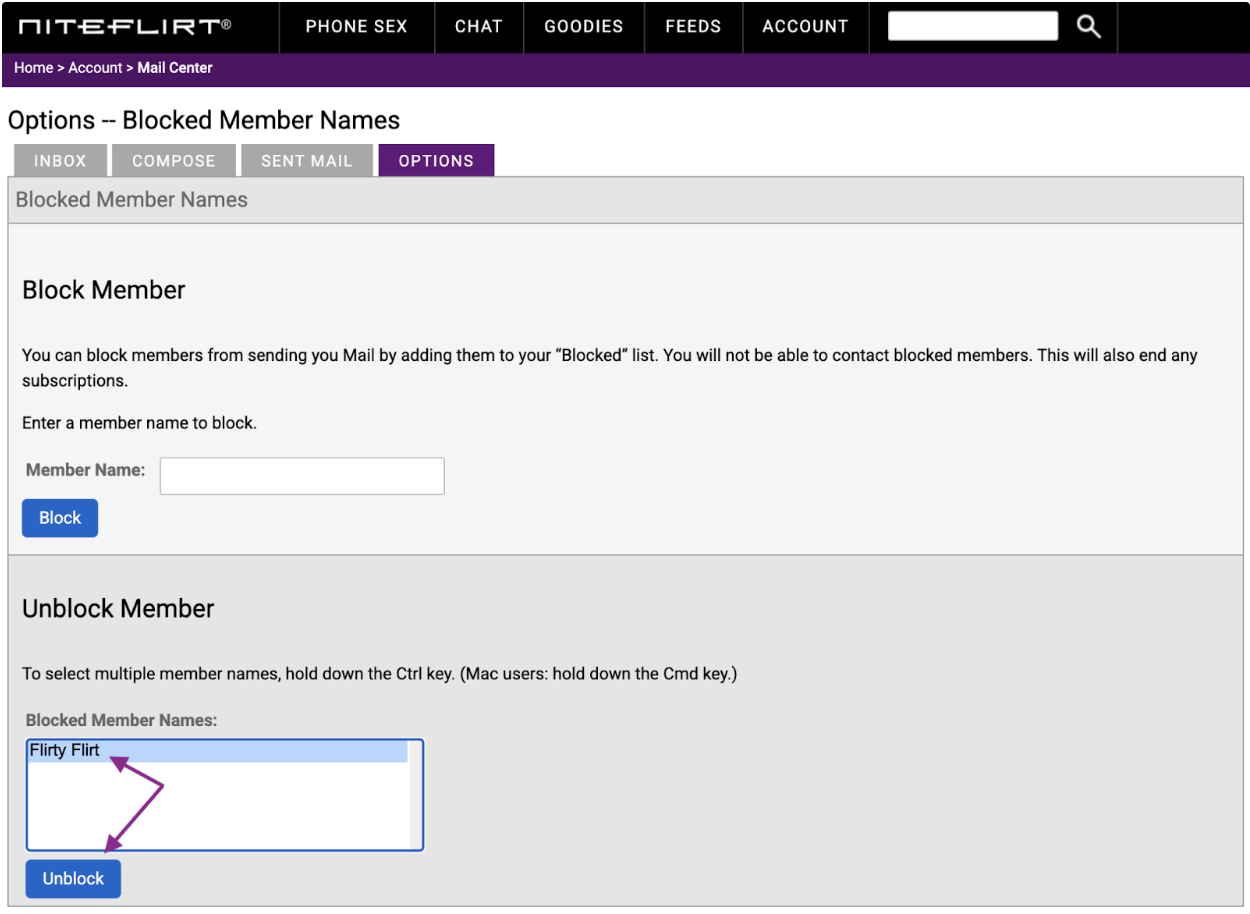
Task: Open the Mail Center breadcrumb link
Action: click(x=175, y=68)
